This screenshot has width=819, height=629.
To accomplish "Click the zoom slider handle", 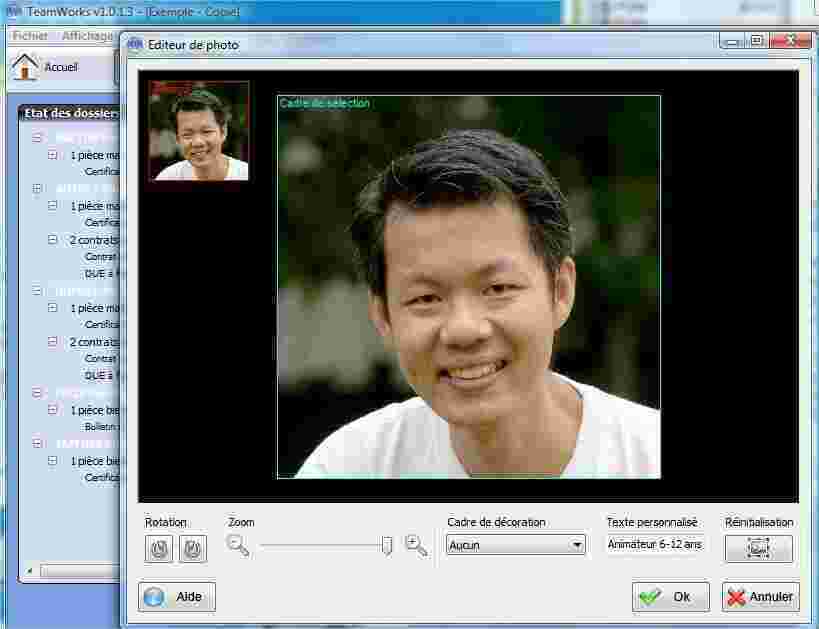I will (387, 545).
